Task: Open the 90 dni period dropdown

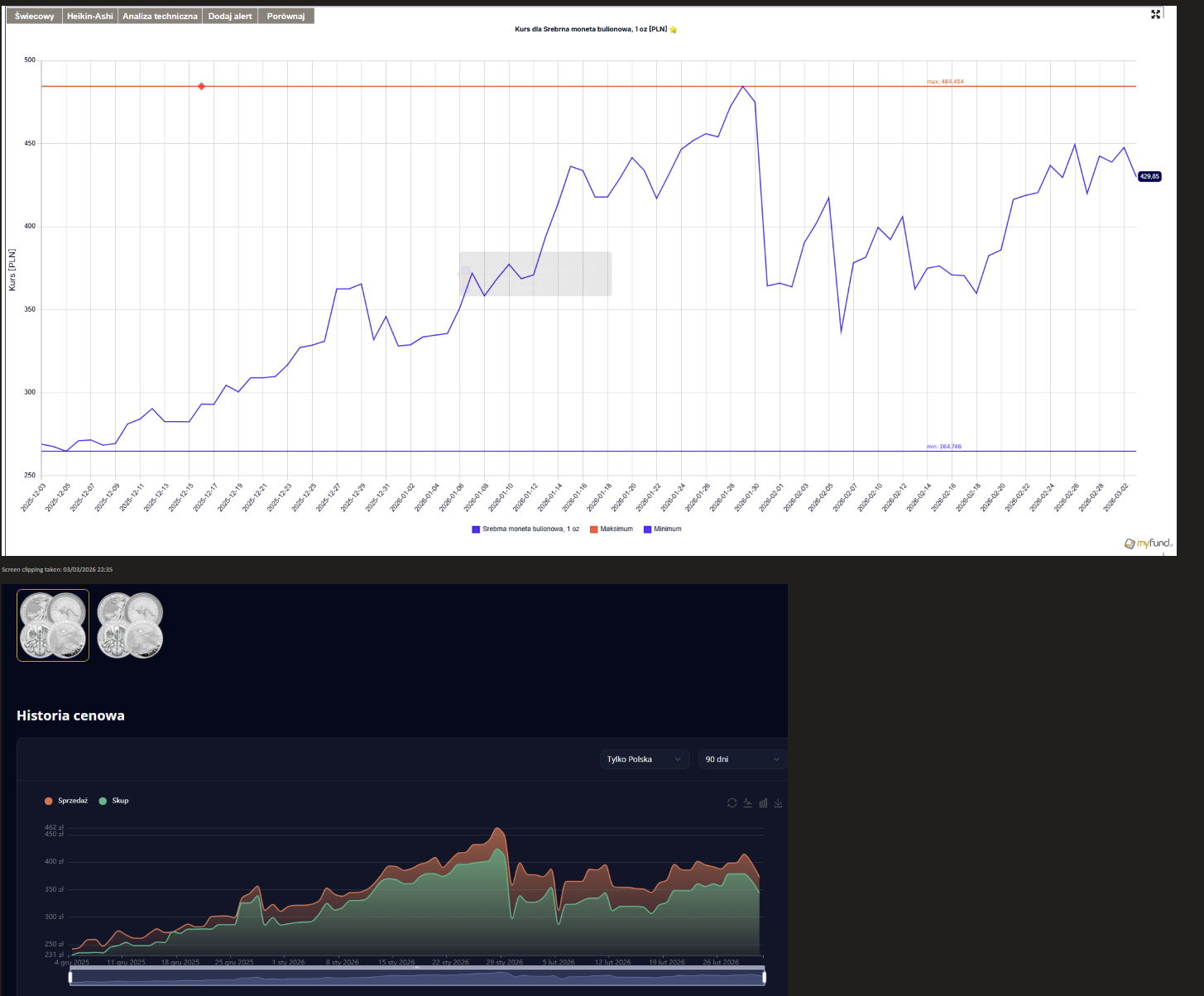Action: [741, 759]
